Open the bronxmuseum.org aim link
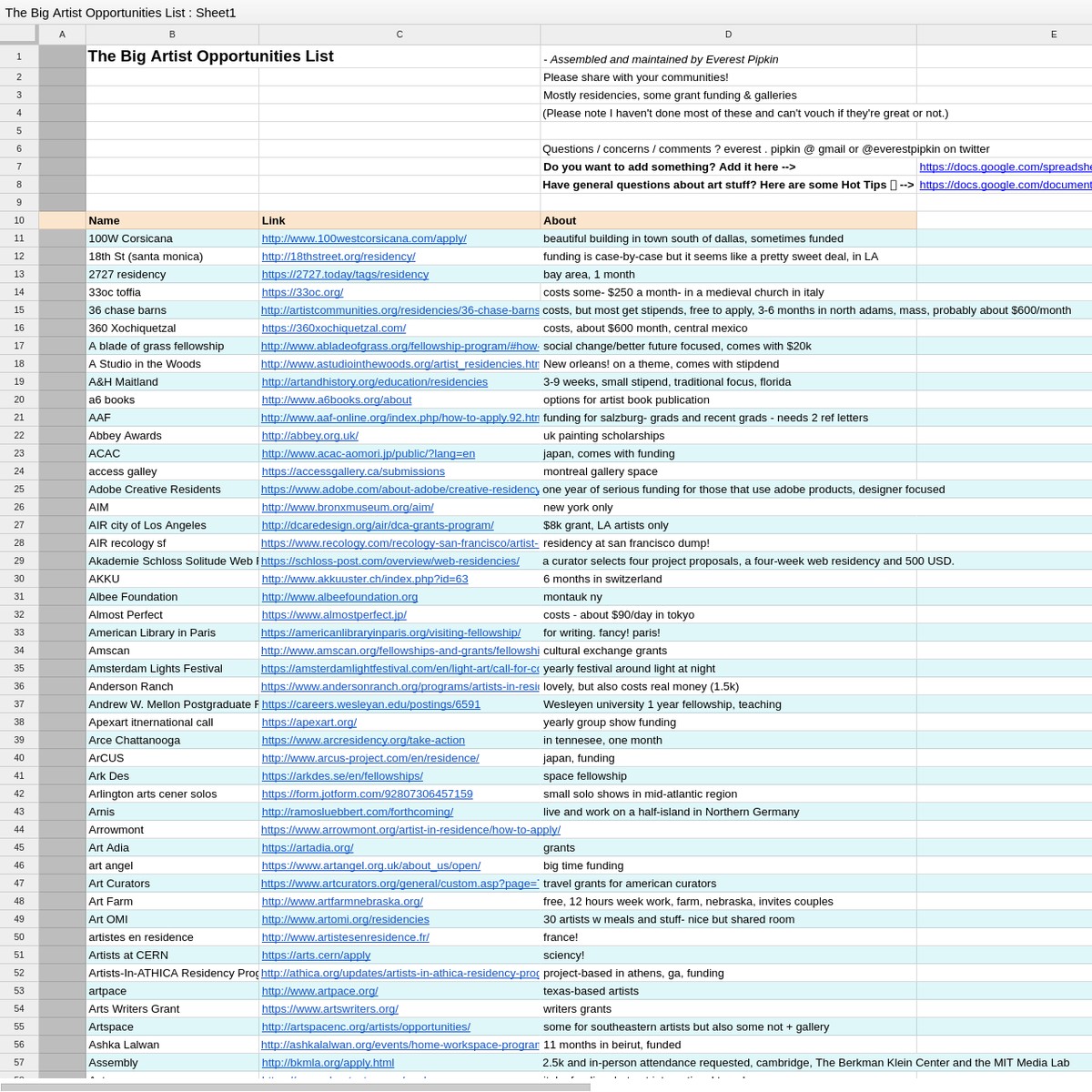Viewport: 1092px width, 1092px height. (x=348, y=507)
